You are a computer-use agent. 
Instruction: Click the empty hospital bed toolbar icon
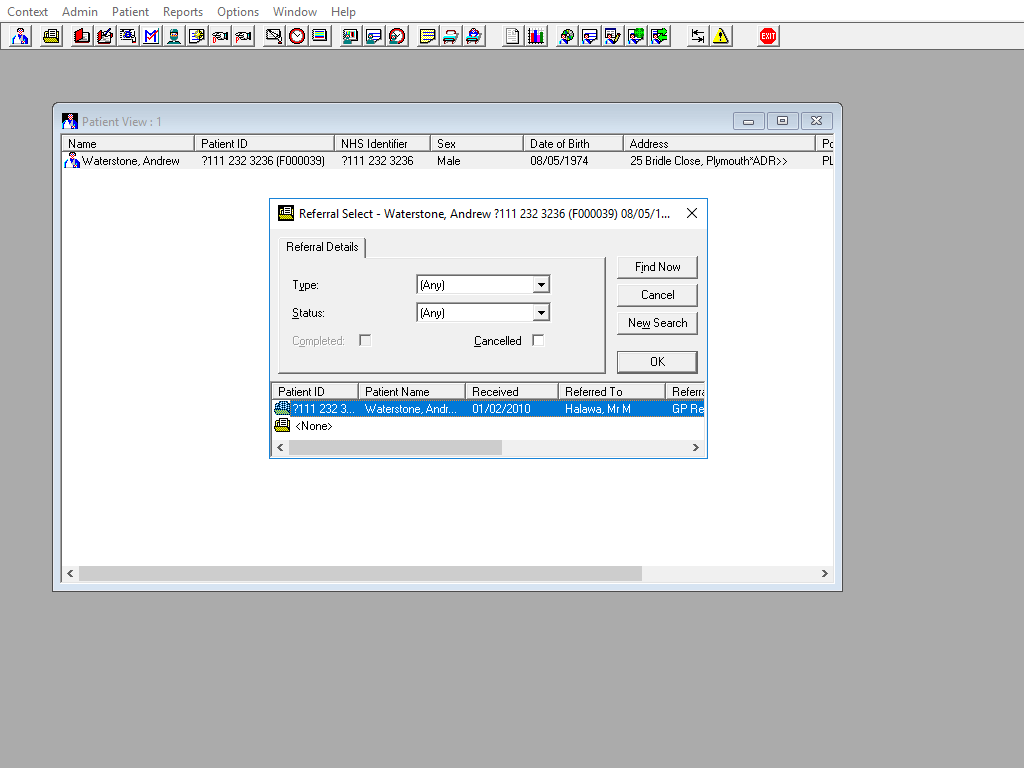coord(451,36)
